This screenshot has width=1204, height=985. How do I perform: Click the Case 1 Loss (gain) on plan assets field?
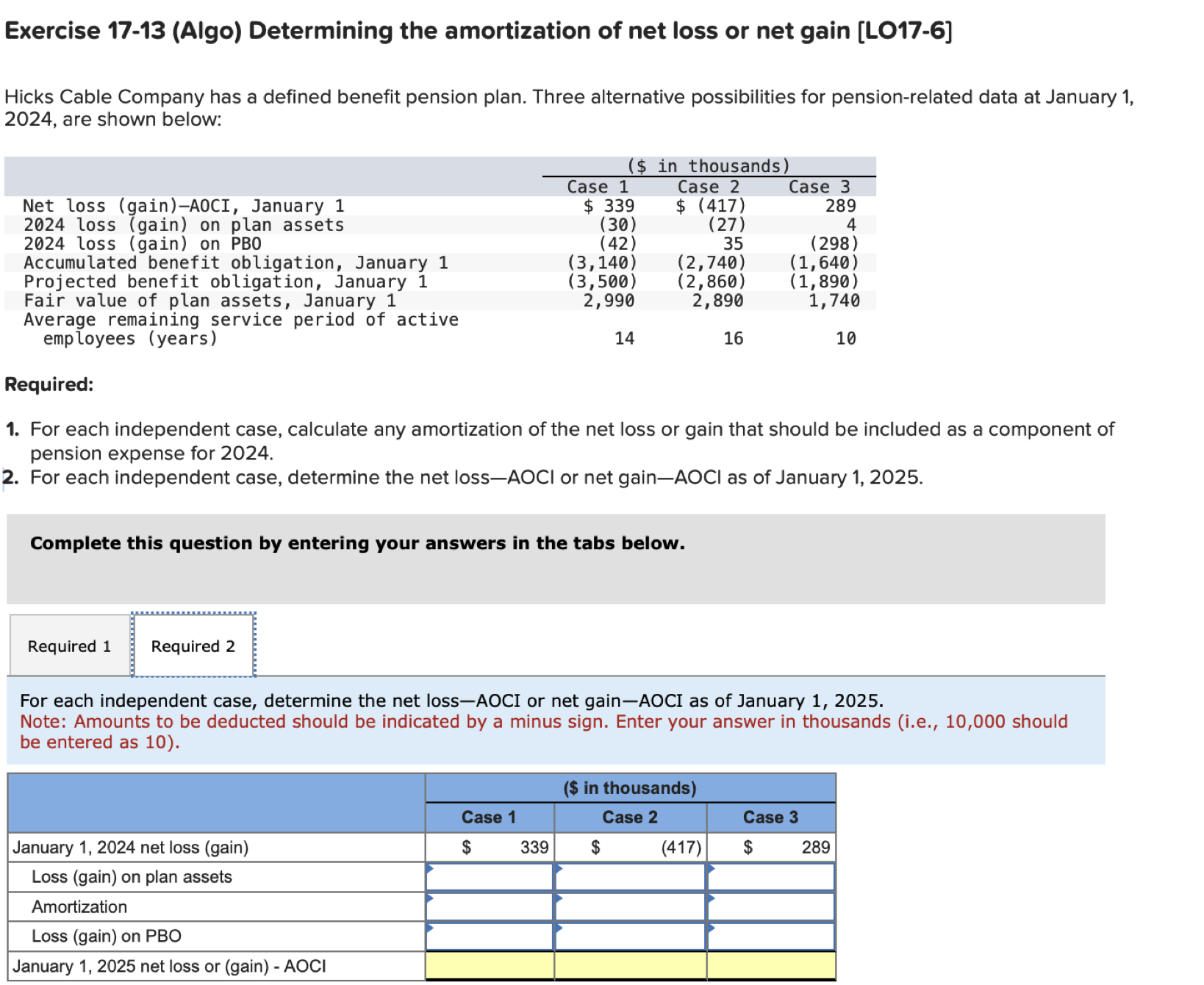489,876
